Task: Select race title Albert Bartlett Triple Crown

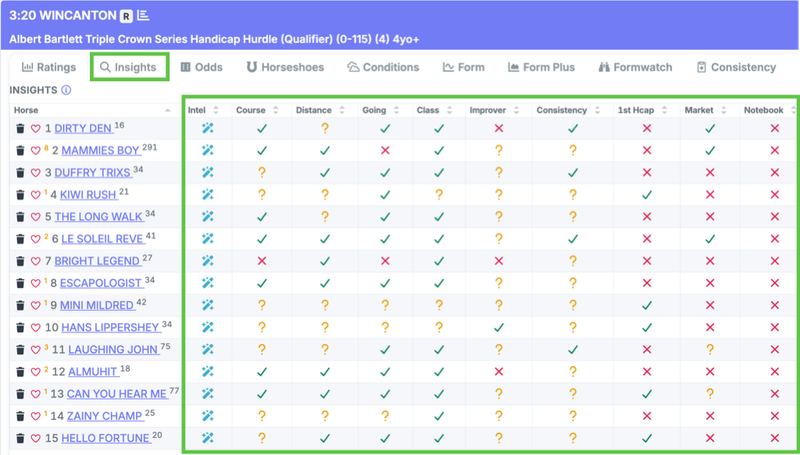Action: (x=214, y=39)
